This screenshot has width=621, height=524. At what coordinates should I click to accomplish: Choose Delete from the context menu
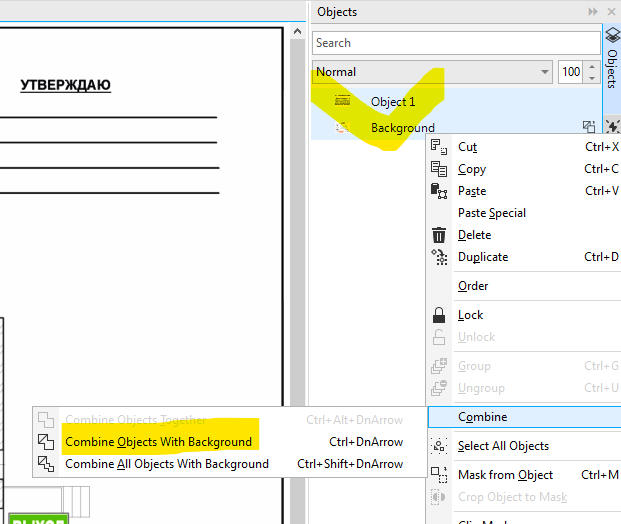pyautogui.click(x=524, y=235)
